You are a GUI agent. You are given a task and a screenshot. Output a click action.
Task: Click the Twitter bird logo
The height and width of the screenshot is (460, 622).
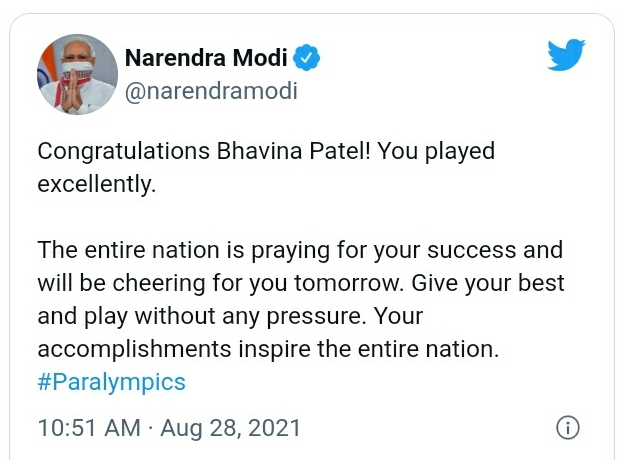pyautogui.click(x=568, y=57)
